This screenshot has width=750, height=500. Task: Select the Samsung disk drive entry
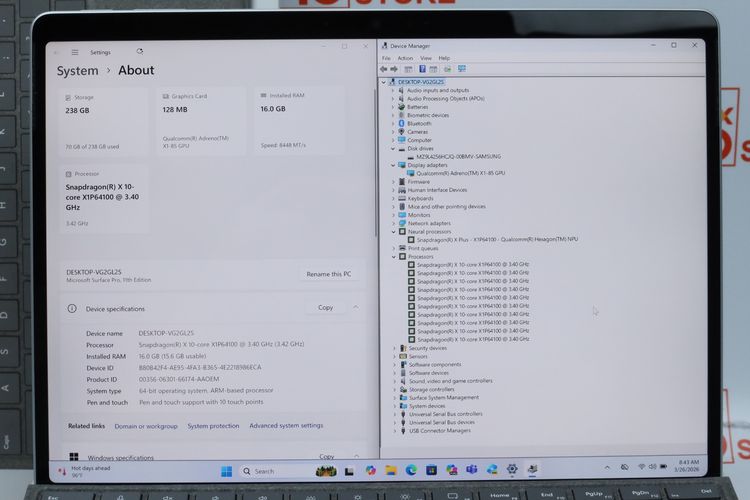click(458, 156)
